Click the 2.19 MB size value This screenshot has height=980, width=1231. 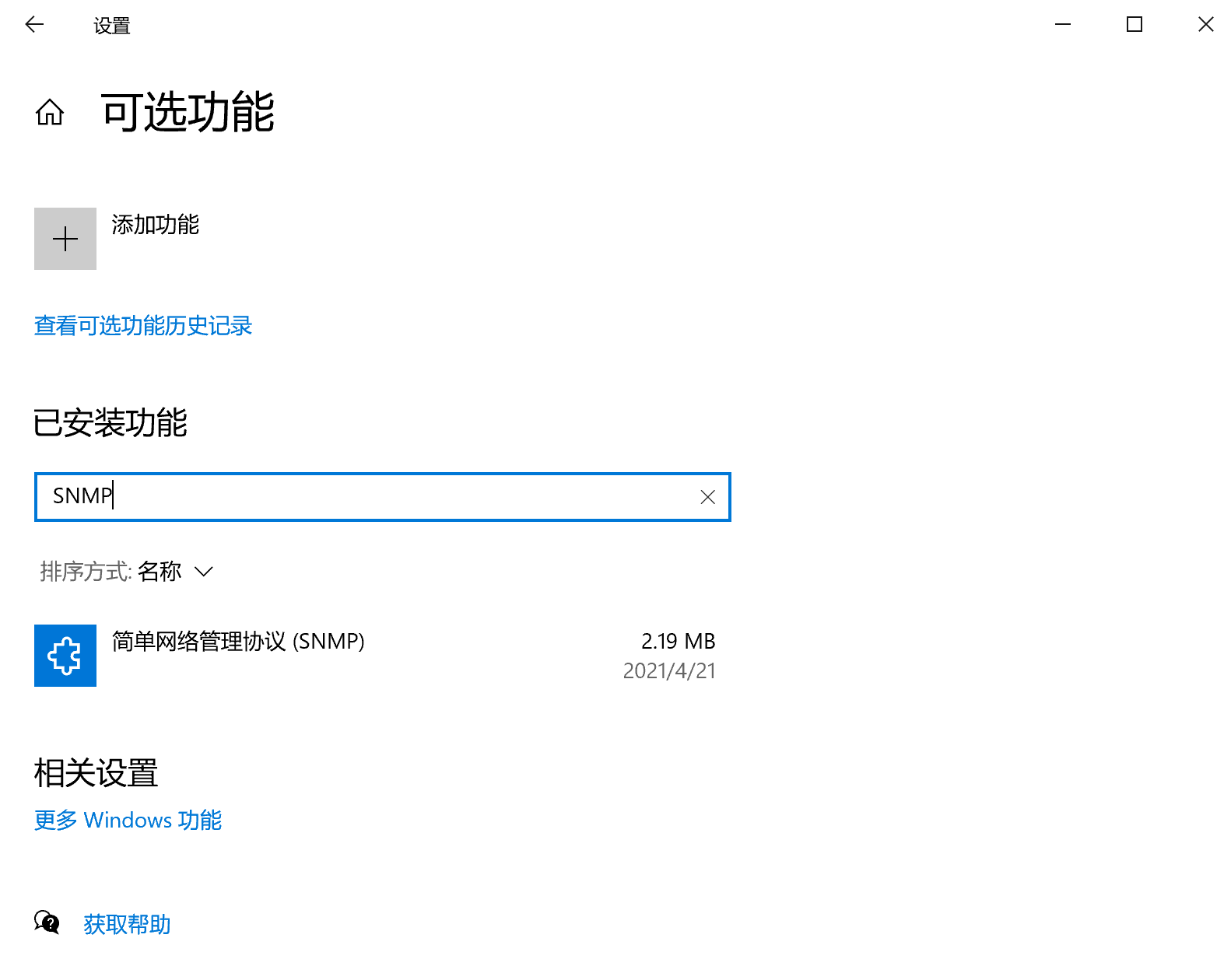[678, 642]
